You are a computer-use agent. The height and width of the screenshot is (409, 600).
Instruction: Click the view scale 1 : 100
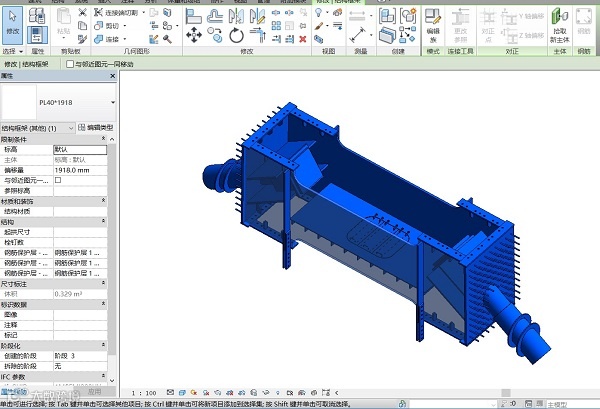(x=144, y=393)
